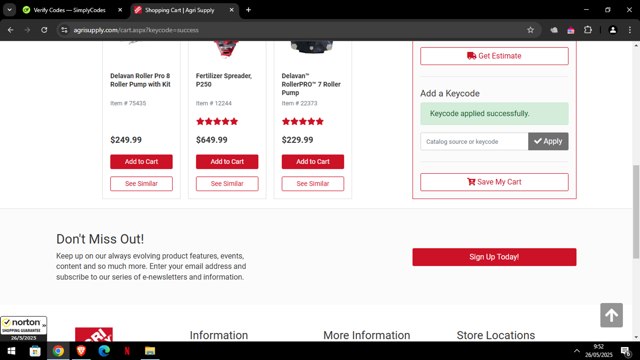Viewport: 640px width, 360px height.
Task: Focus the catalog source or keycode field
Action: click(474, 141)
